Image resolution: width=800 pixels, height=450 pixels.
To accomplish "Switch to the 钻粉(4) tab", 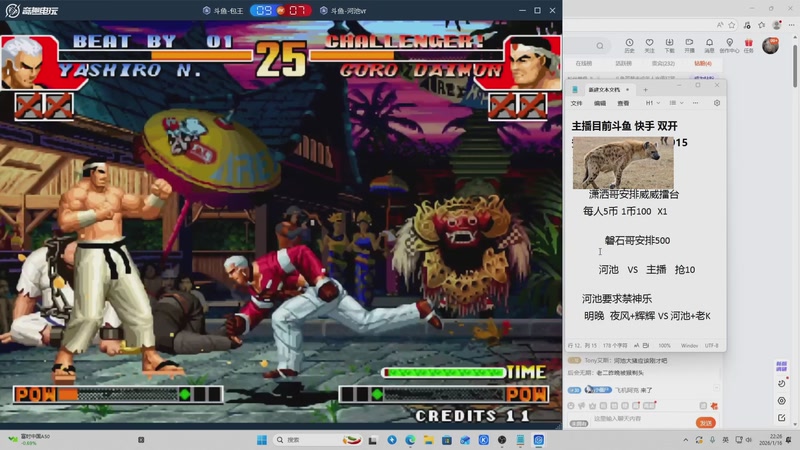I will pos(703,64).
